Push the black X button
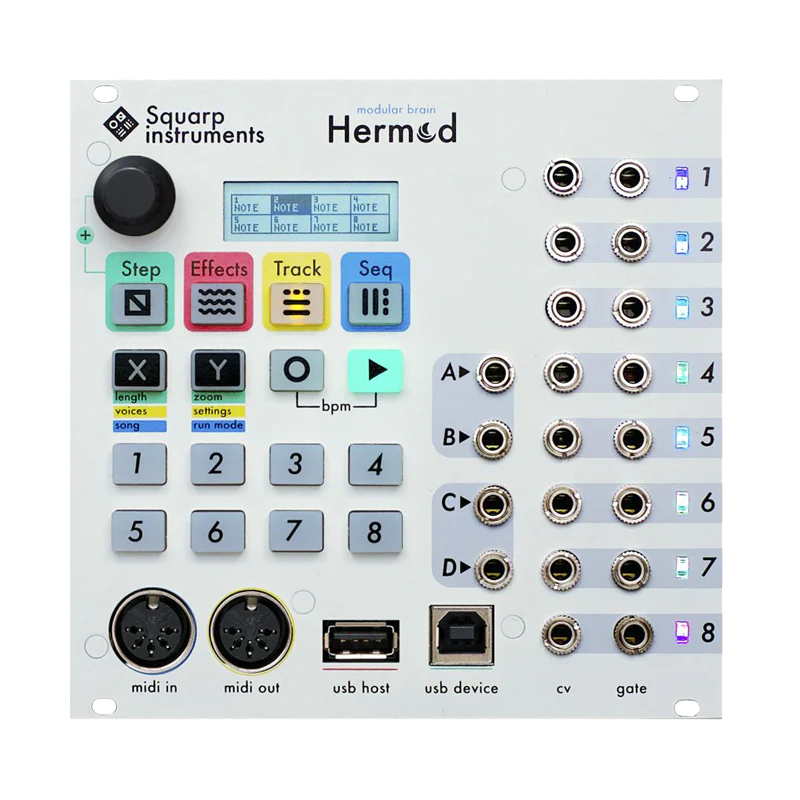Viewport: 800px width, 800px height. (139, 370)
